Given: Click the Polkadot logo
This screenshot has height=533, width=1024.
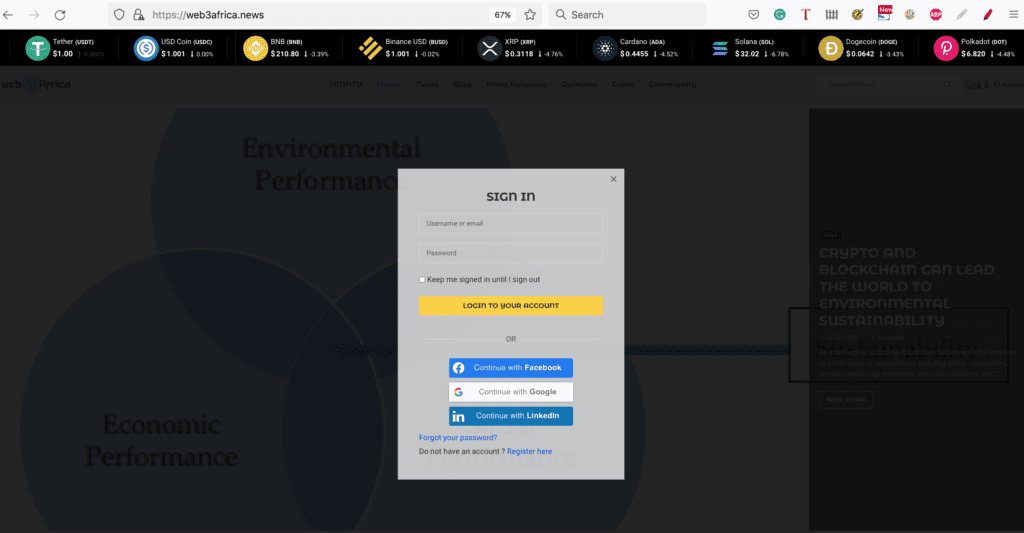Looking at the screenshot, I should 946,48.
